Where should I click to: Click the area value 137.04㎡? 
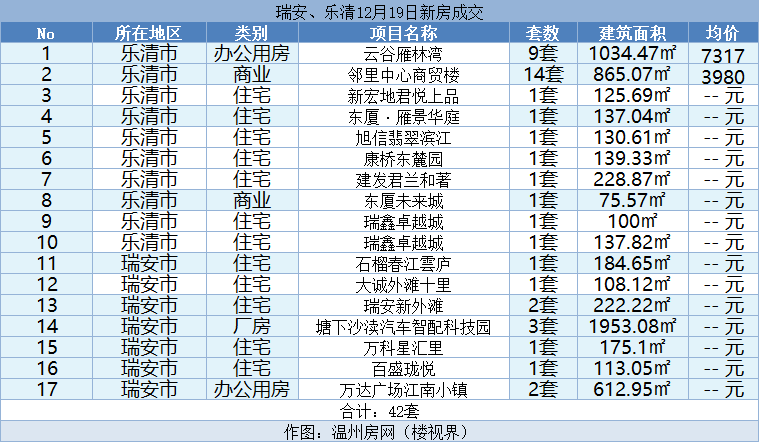632,116
